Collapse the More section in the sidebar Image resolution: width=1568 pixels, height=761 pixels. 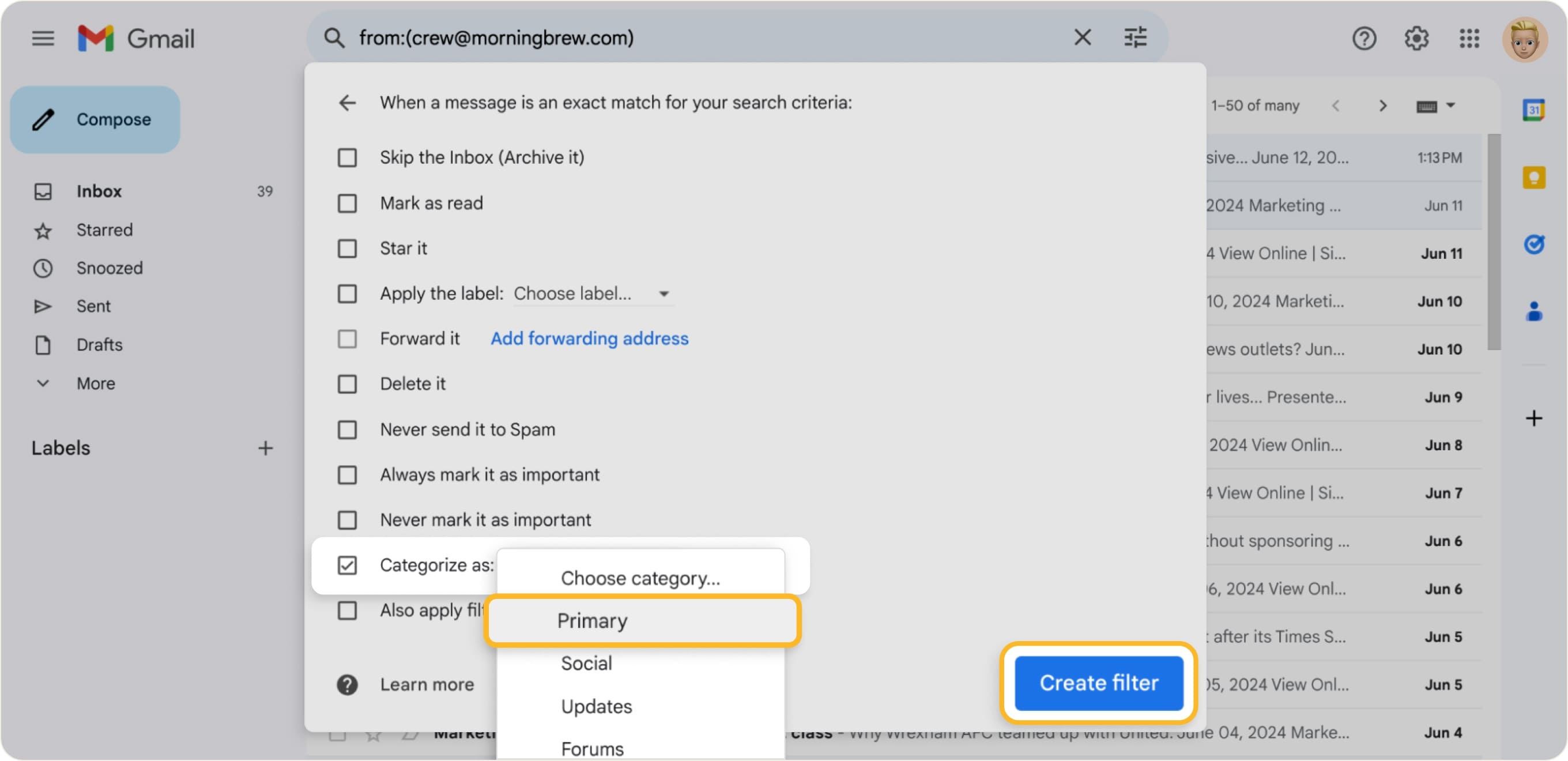click(43, 383)
